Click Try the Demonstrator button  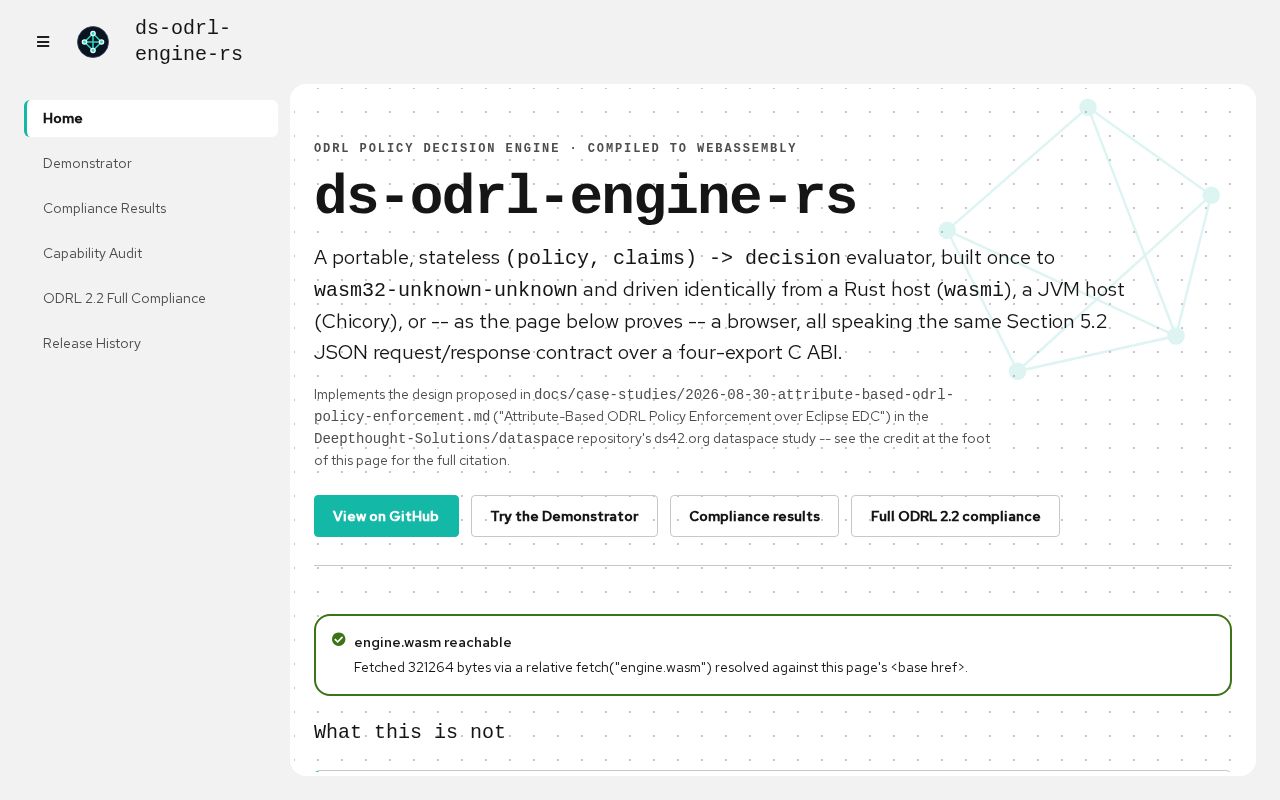[564, 516]
